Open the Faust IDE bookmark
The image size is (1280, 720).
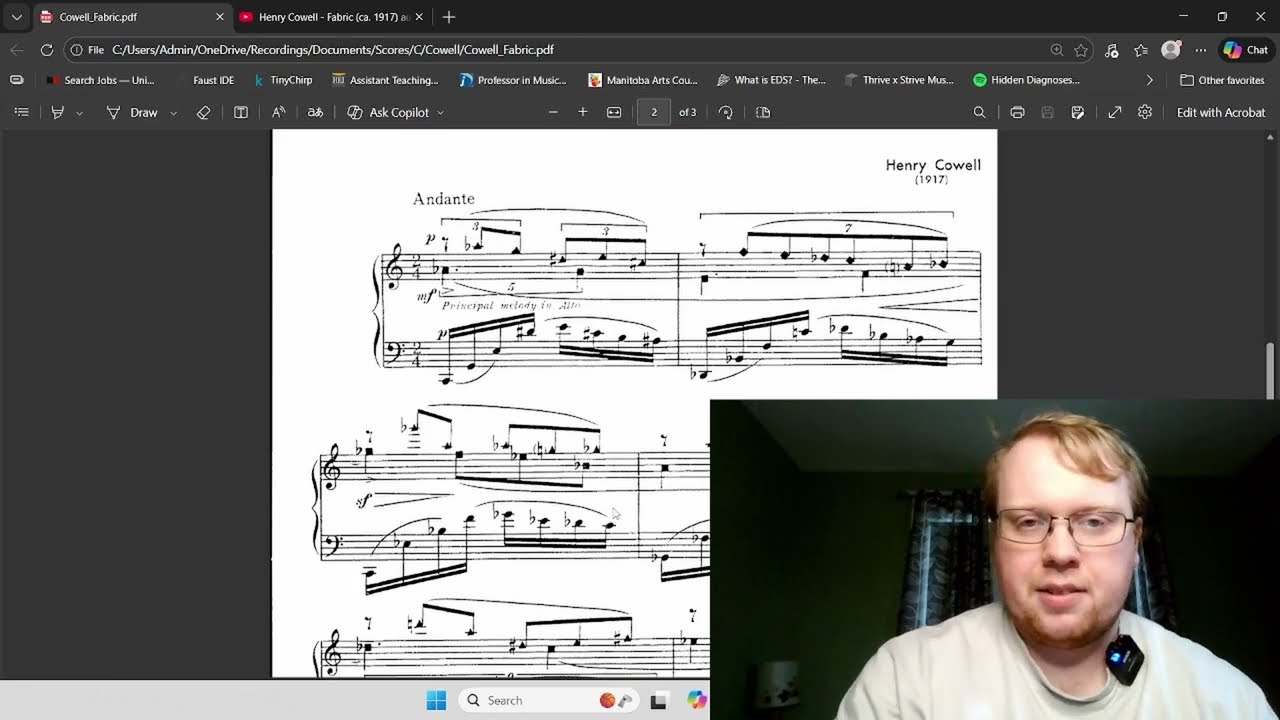[x=204, y=80]
